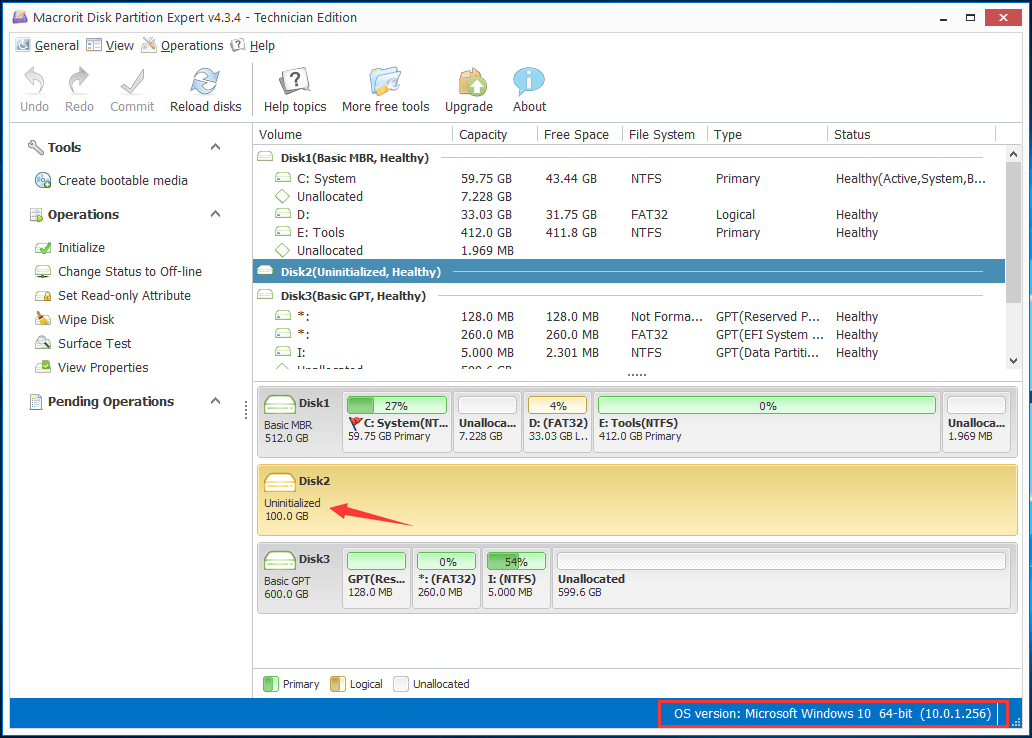
Task: Click the sidebar splitter handle dots
Action: point(245,410)
